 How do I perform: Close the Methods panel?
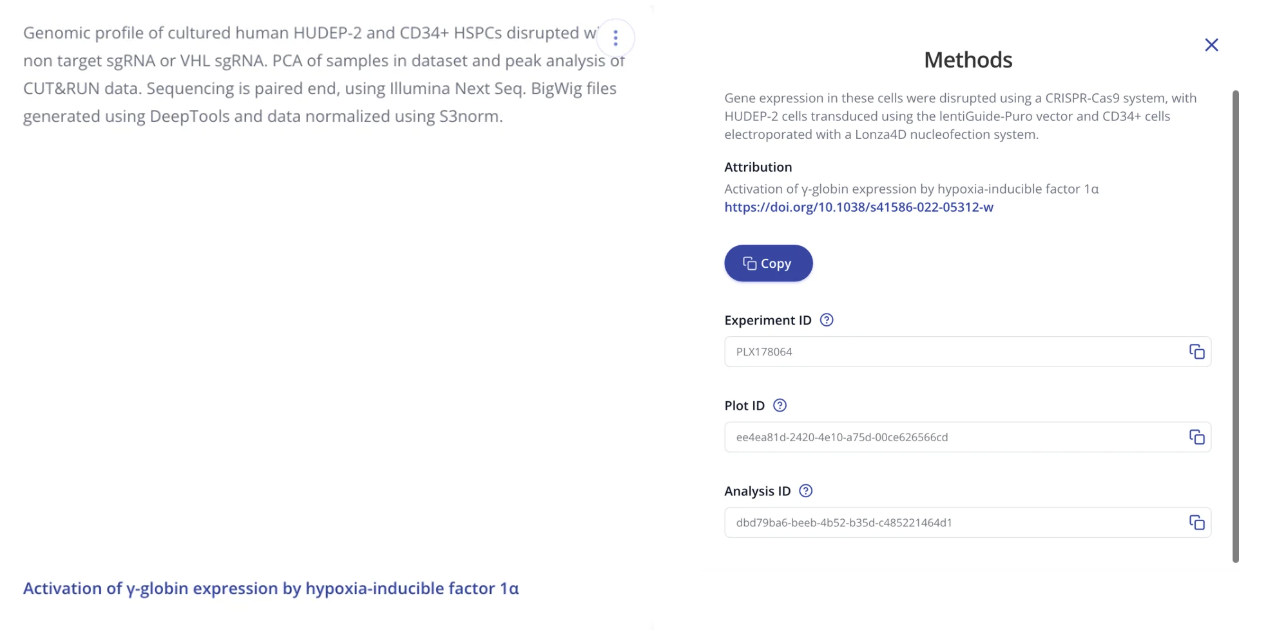tap(1211, 45)
